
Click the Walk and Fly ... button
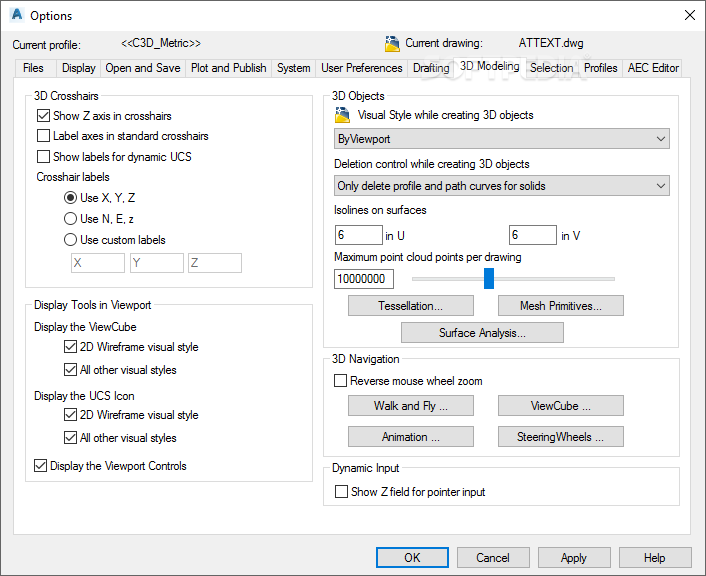click(411, 406)
